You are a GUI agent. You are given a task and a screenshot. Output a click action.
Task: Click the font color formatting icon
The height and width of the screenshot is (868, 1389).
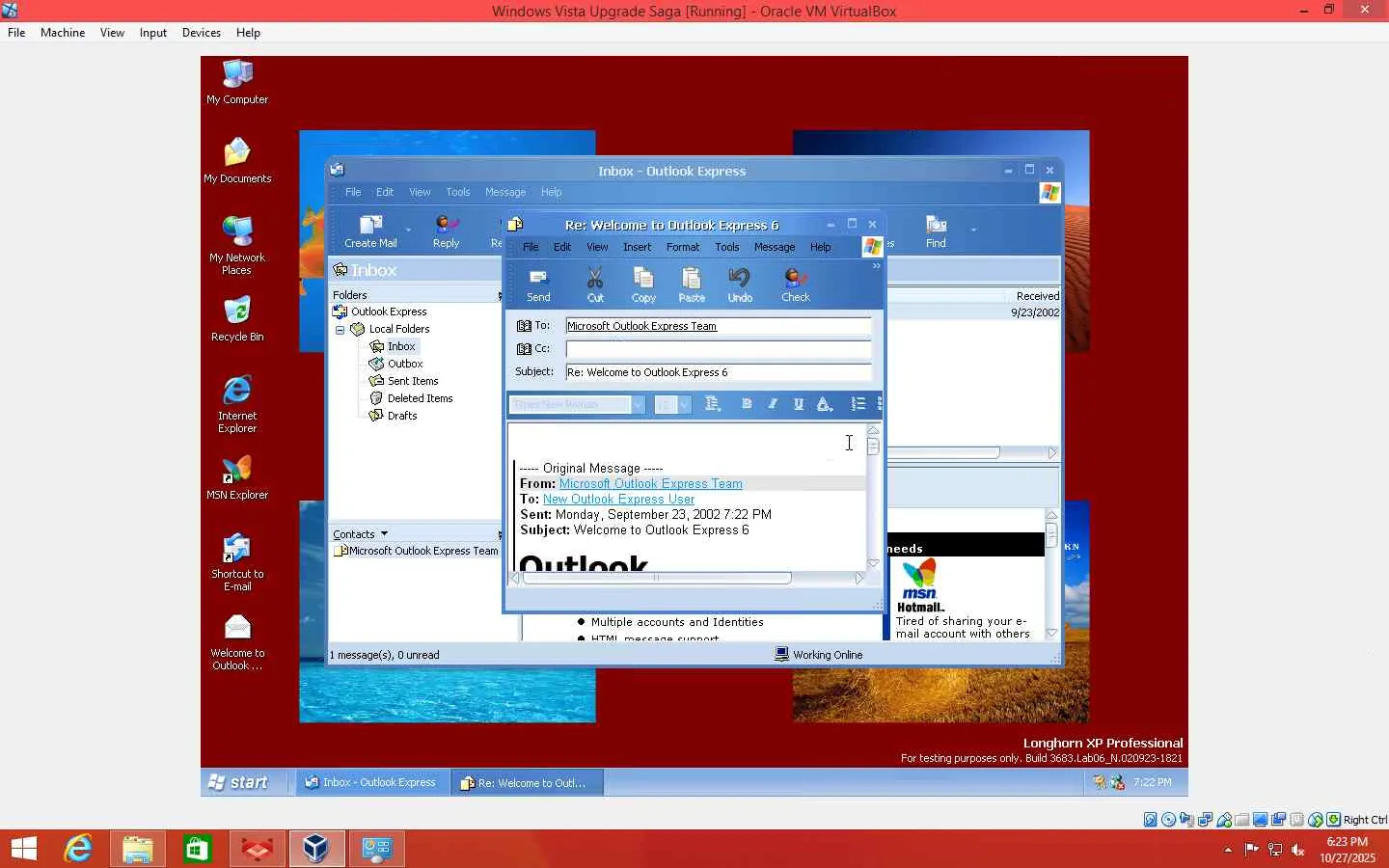pos(825,404)
